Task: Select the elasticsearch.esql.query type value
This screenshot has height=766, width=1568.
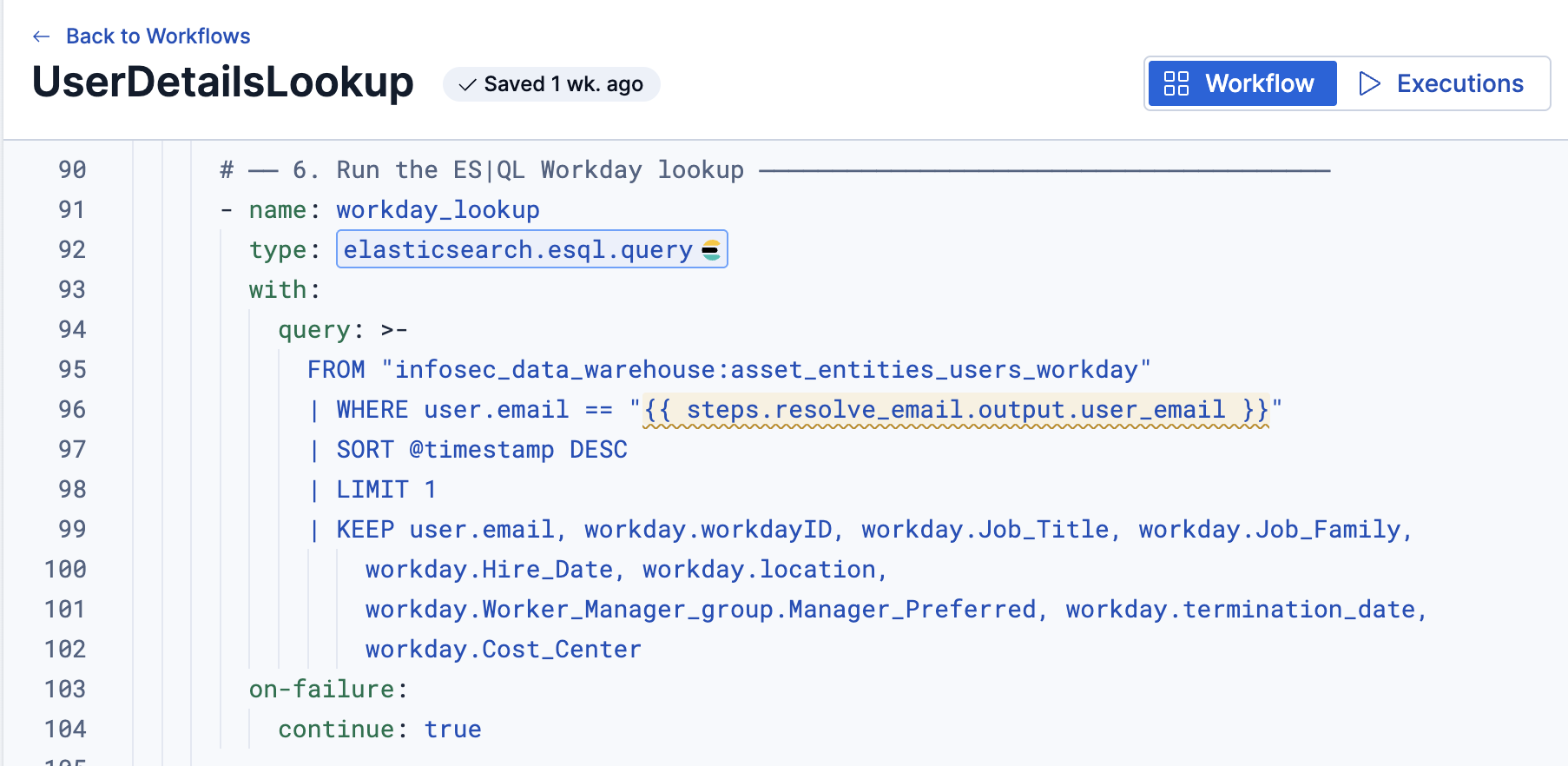Action: (x=531, y=249)
